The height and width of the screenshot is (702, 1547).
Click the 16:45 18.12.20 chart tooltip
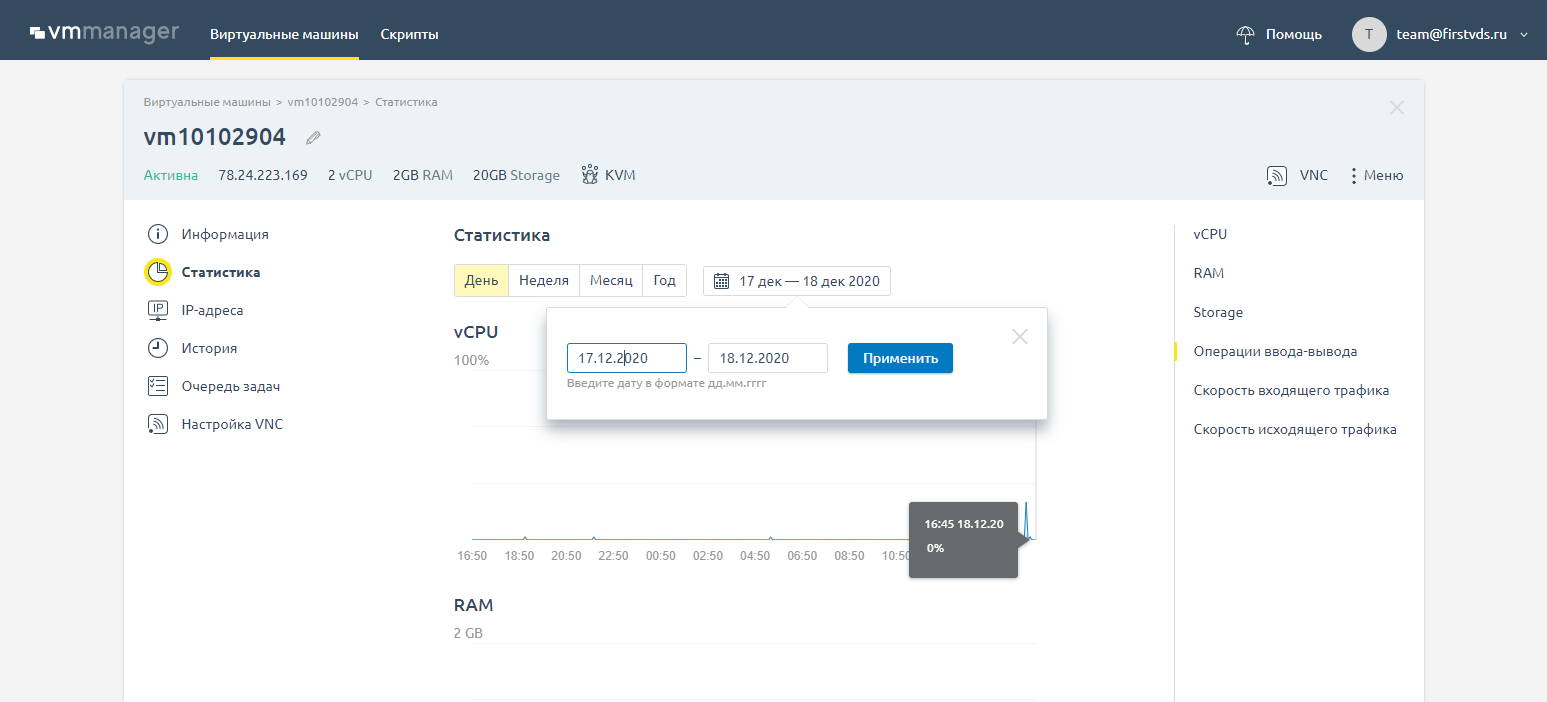click(x=963, y=539)
